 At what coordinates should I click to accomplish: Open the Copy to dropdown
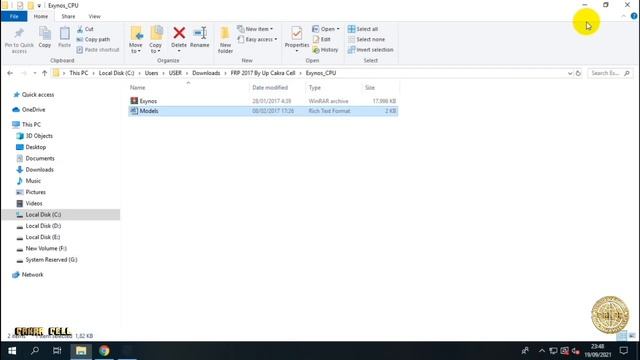(x=156, y=40)
